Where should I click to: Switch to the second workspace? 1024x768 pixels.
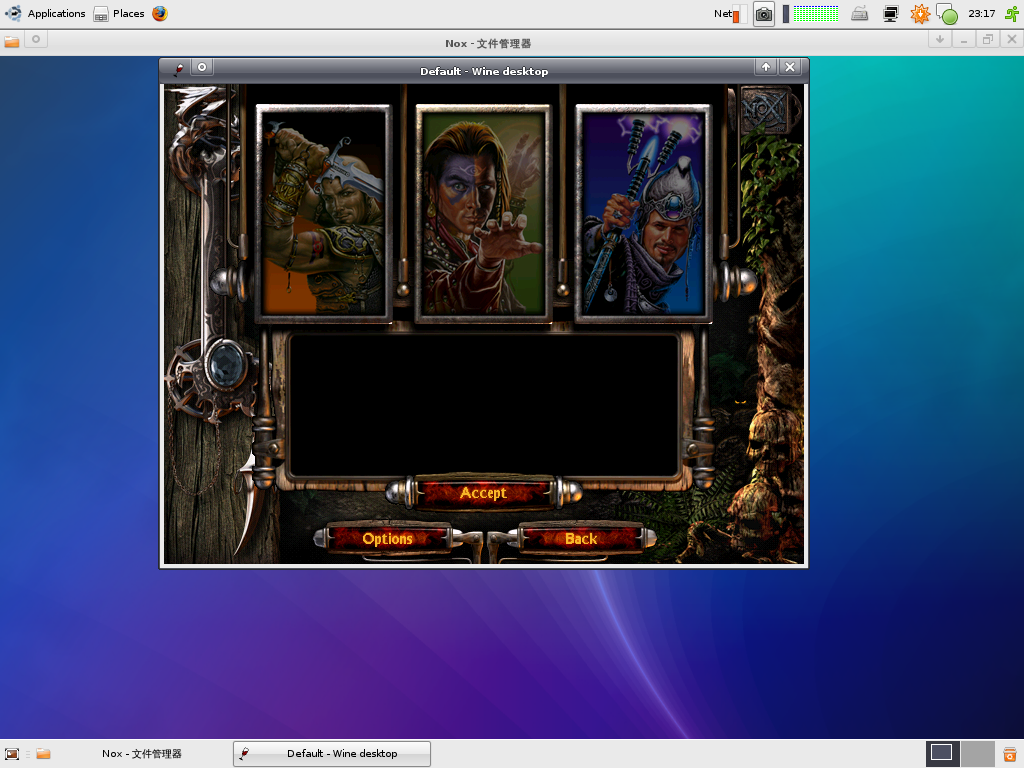[978, 754]
